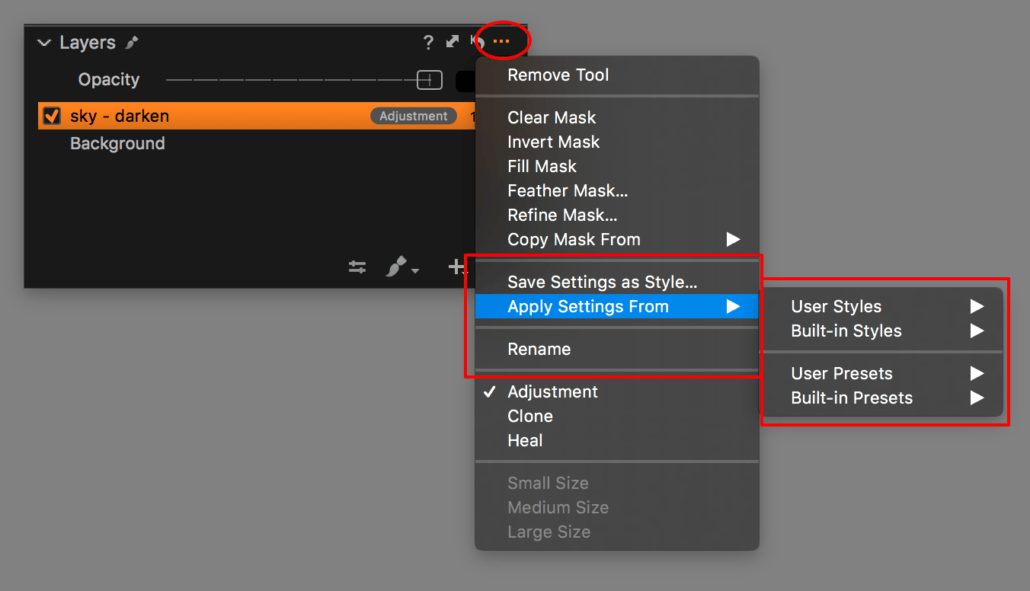This screenshot has width=1030, height=591.
Task: Click Rename to rename the layer
Action: tap(541, 349)
